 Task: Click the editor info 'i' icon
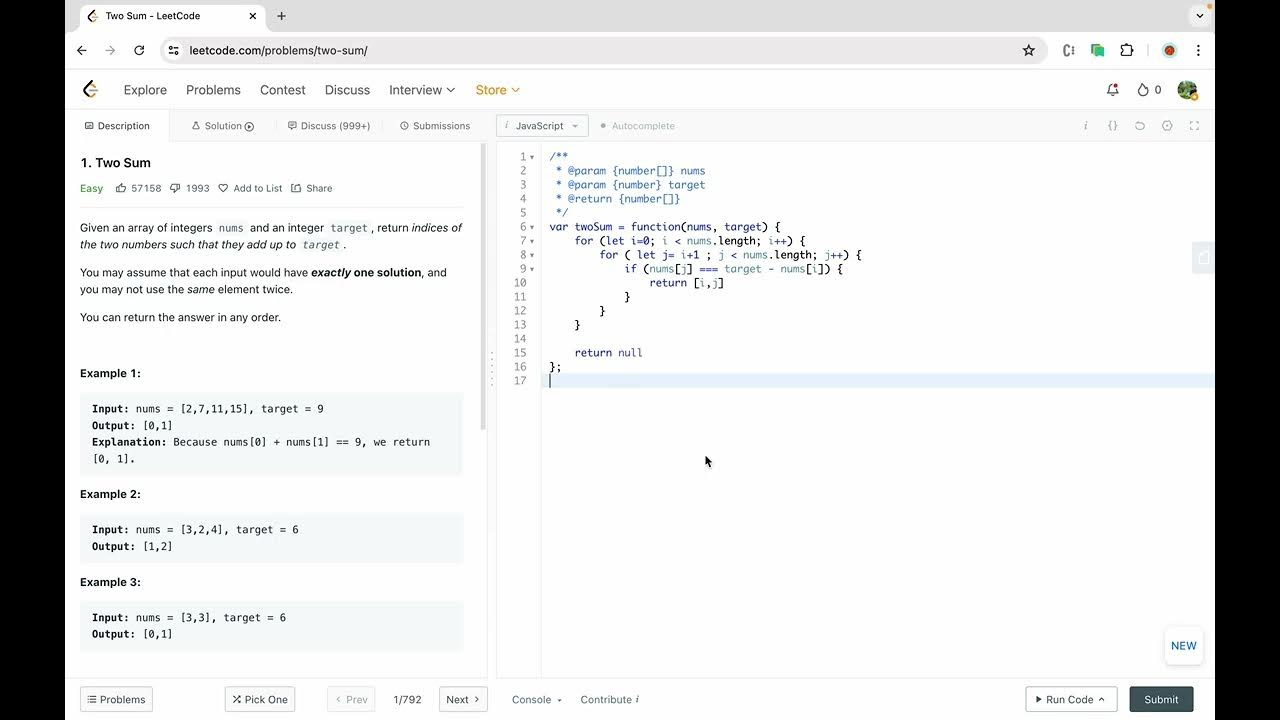coord(1086,126)
